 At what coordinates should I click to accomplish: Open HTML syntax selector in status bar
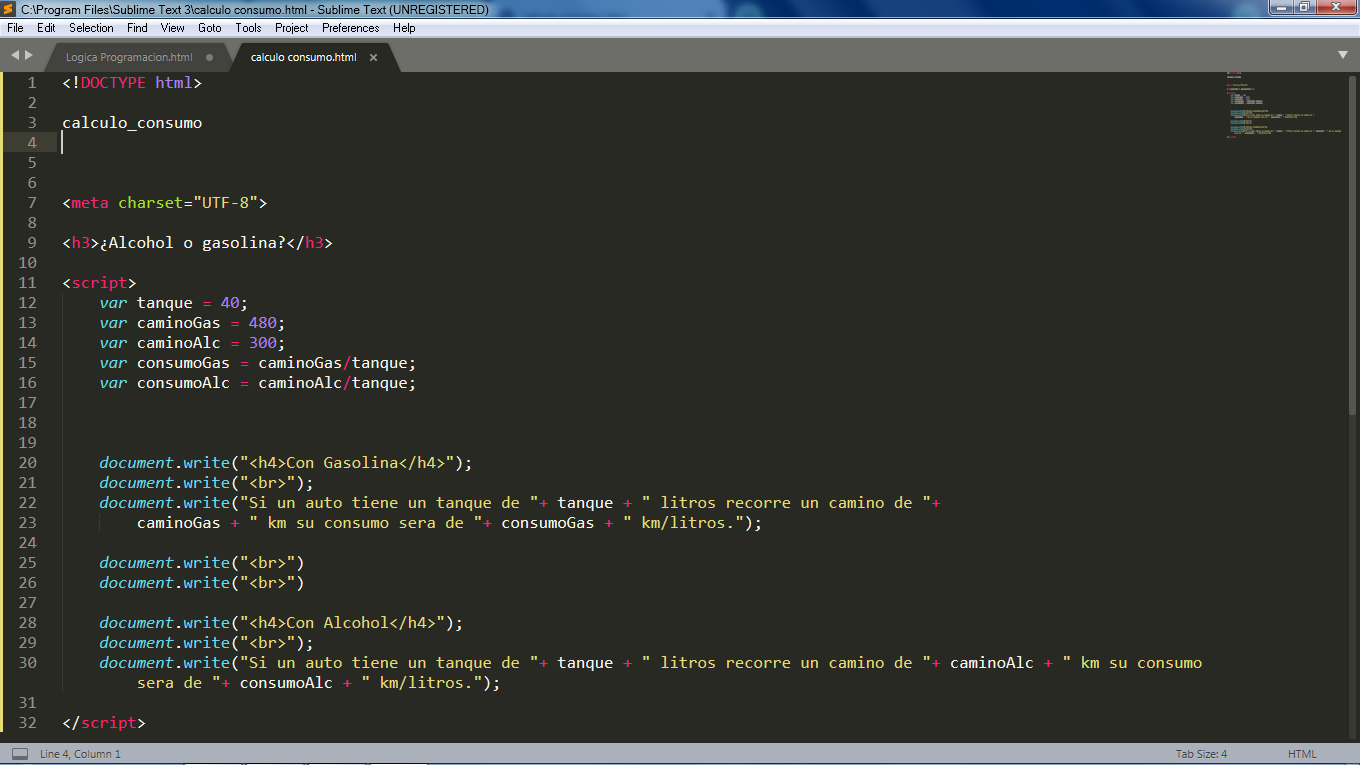pos(1302,754)
